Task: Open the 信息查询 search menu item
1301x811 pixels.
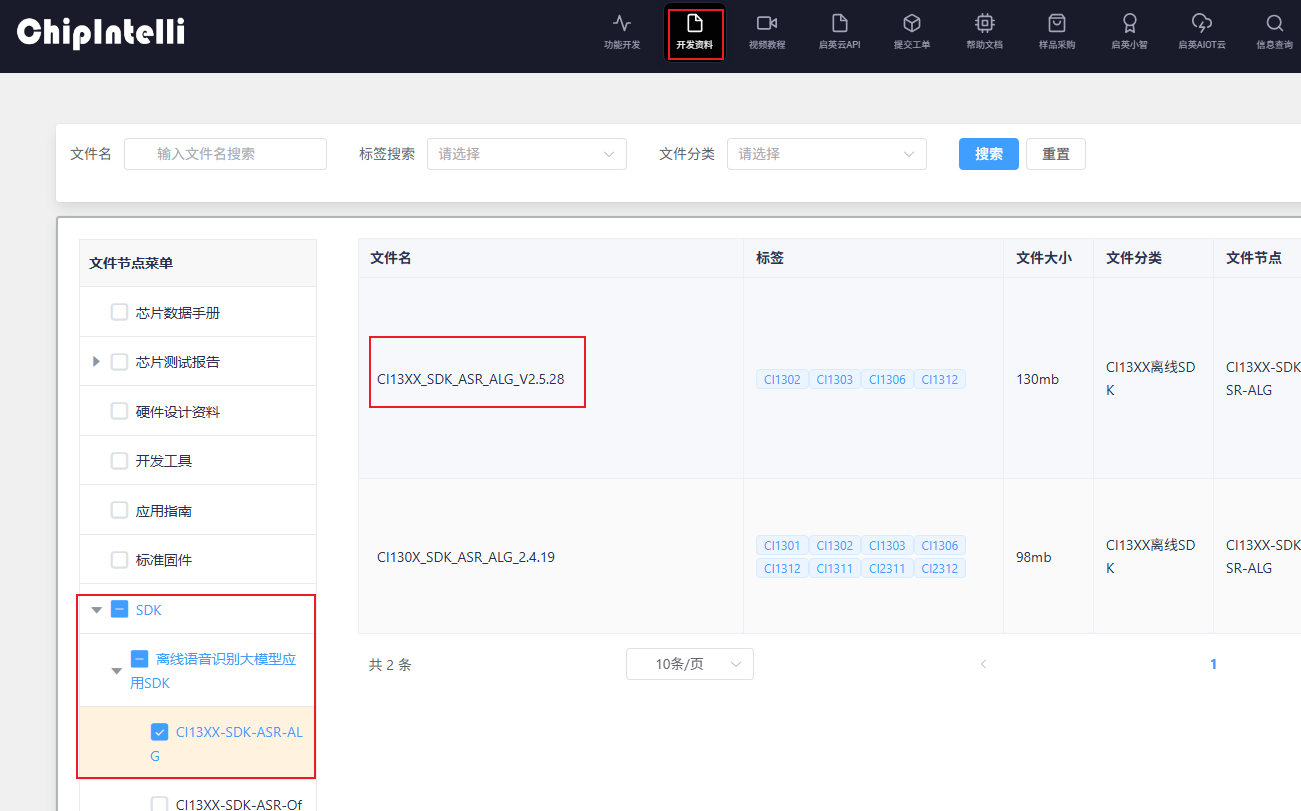Action: pyautogui.click(x=1274, y=24)
